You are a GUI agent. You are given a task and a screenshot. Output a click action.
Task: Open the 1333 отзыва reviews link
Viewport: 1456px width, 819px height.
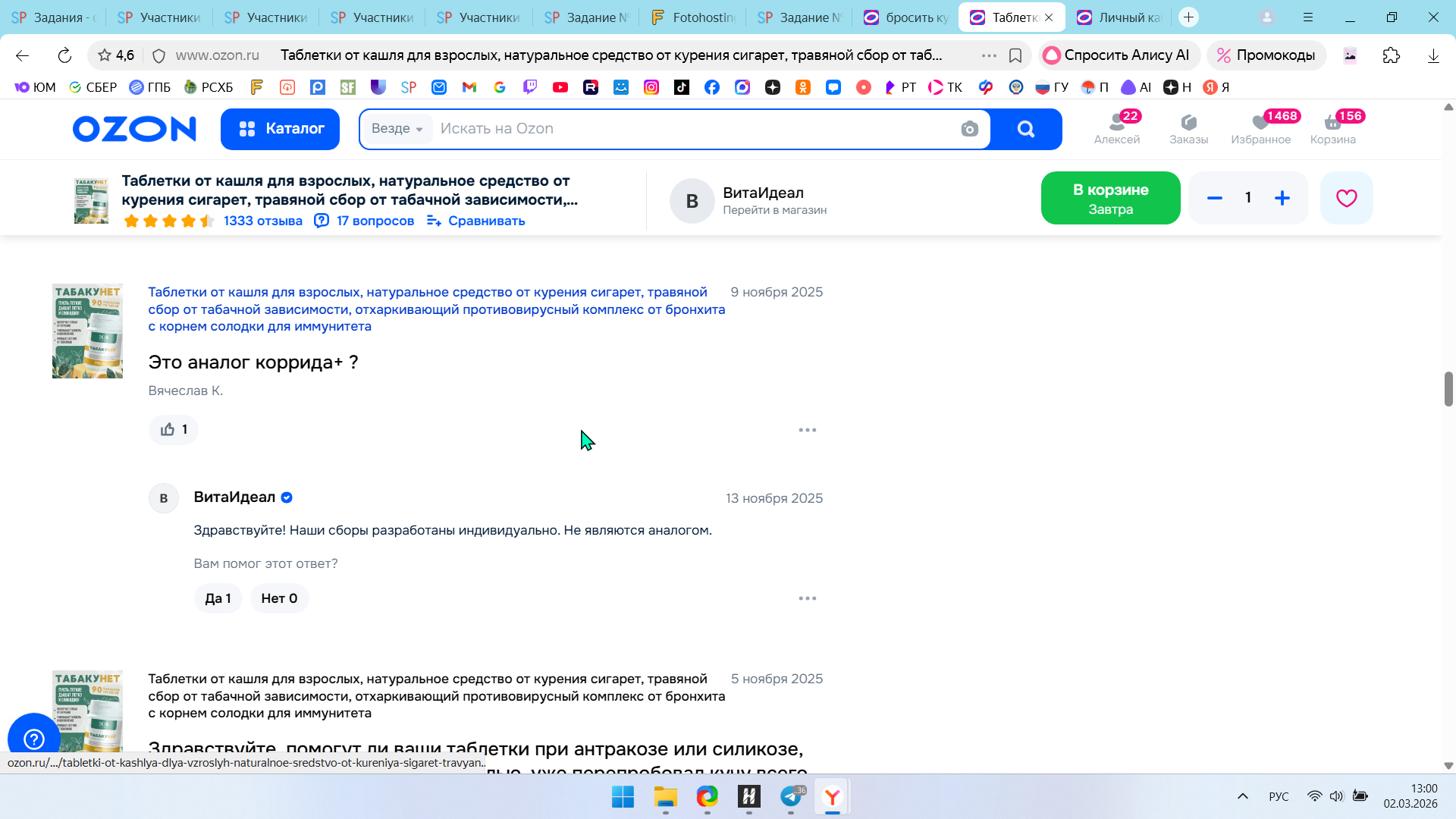262,221
